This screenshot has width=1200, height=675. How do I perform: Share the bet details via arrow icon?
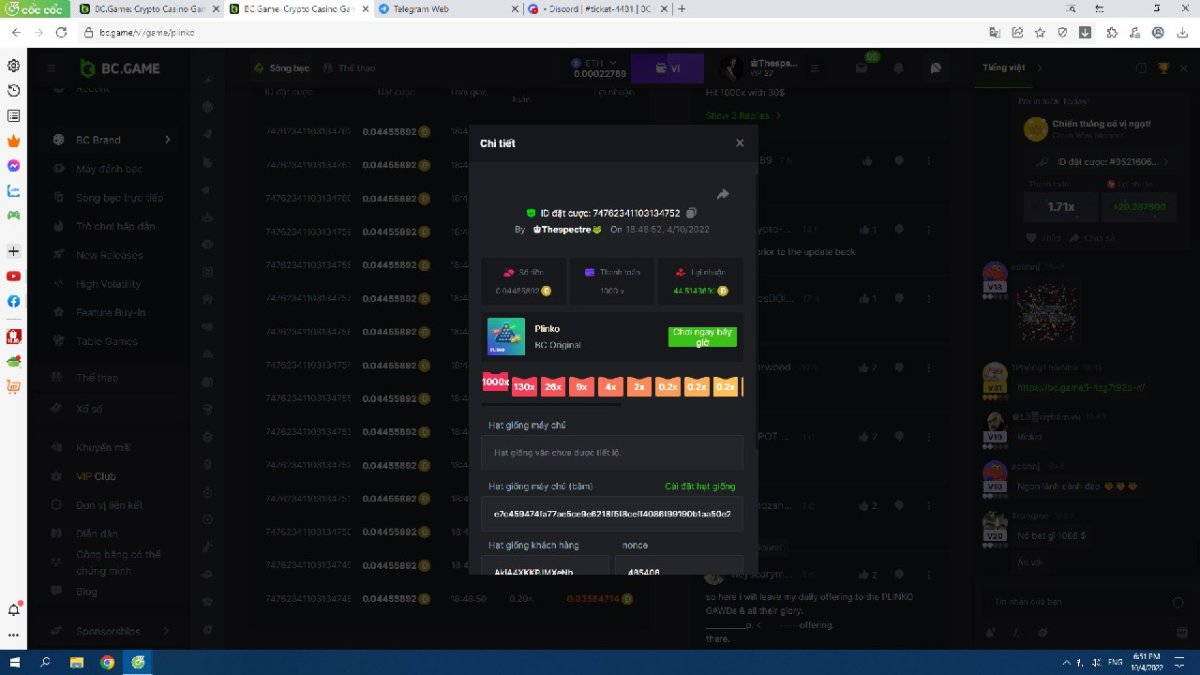723,194
